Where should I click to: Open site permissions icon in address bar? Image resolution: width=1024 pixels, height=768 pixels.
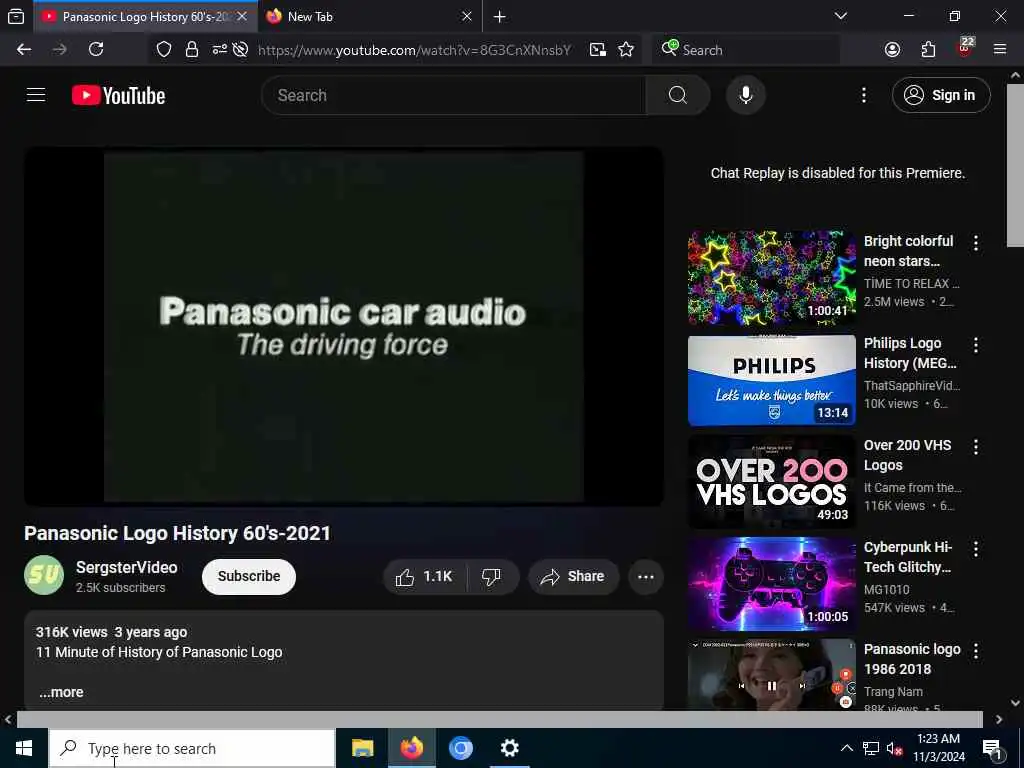tap(219, 50)
